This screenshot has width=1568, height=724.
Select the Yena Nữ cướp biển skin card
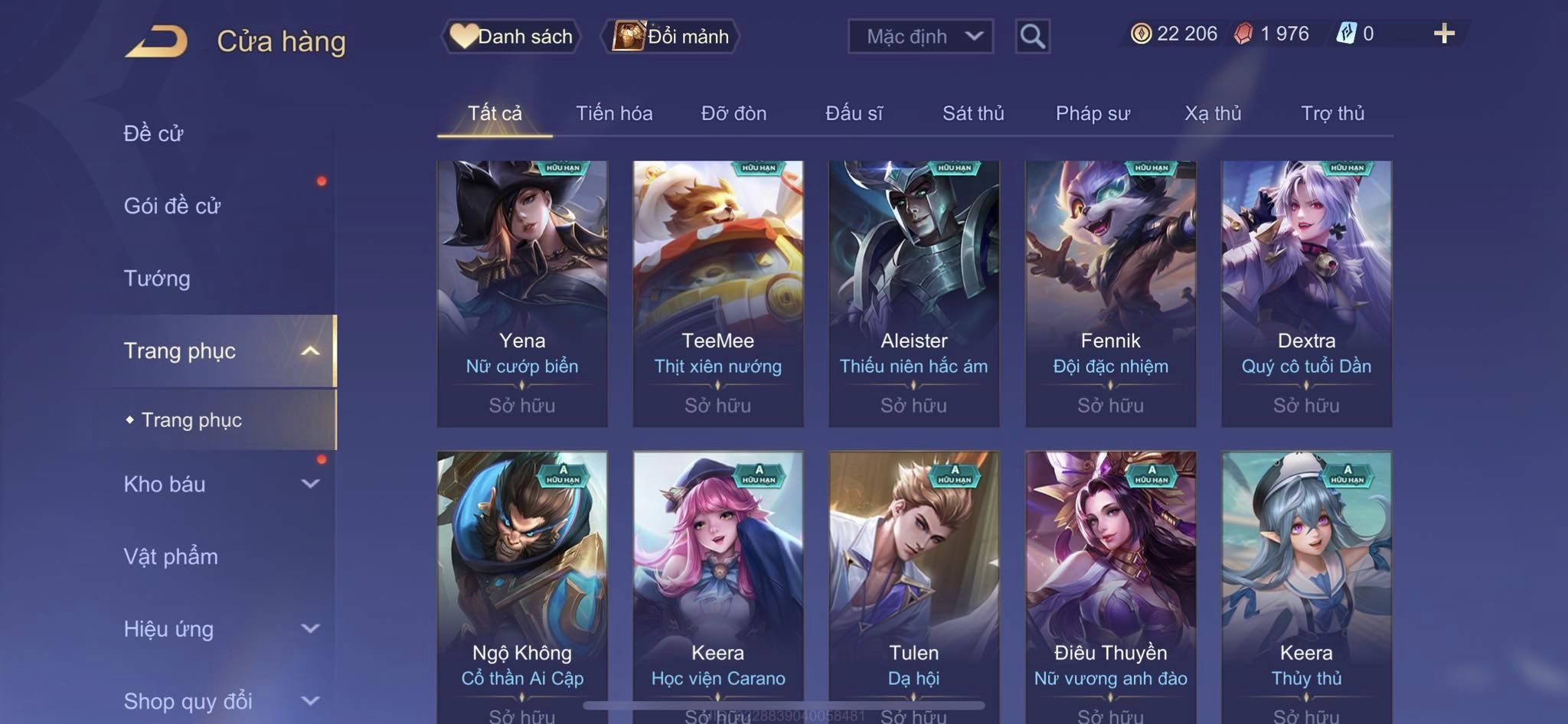point(522,294)
